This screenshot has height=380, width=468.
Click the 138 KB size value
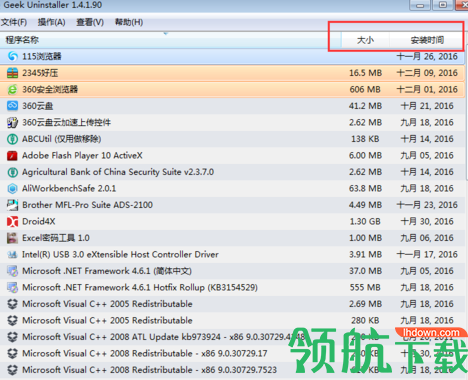[365, 139]
